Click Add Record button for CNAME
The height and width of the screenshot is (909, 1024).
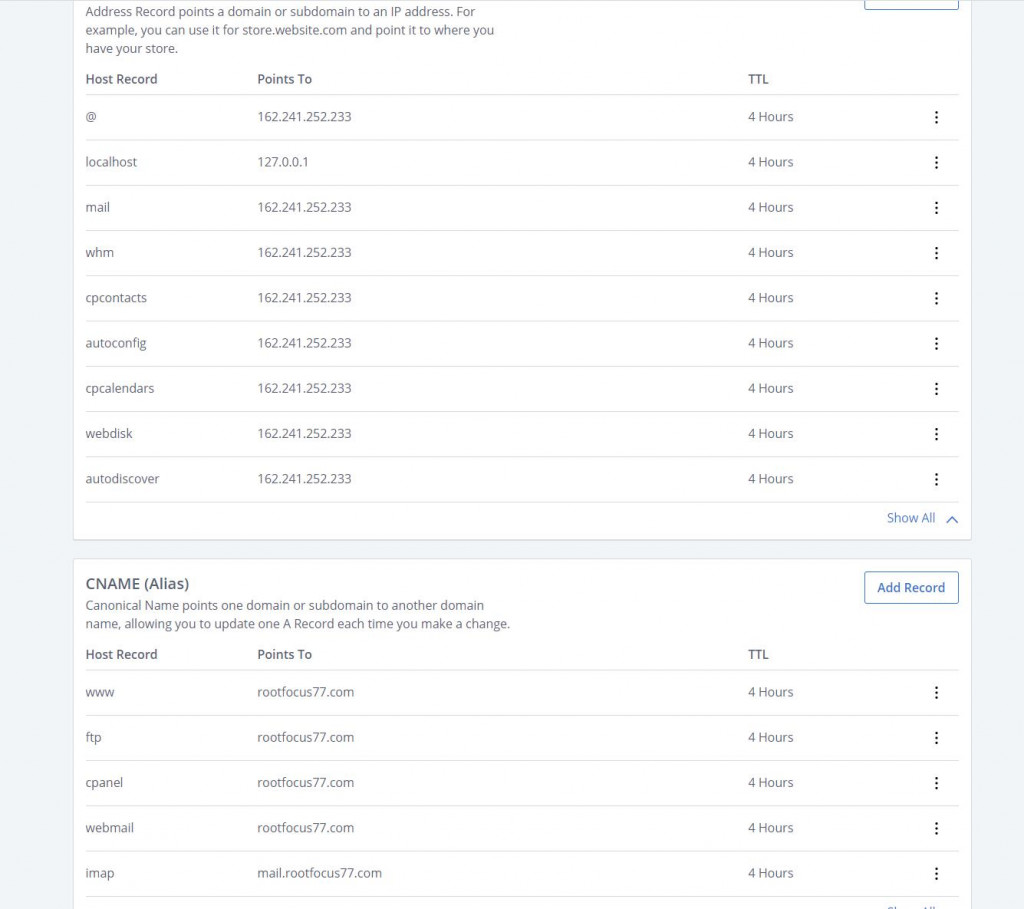(910, 588)
